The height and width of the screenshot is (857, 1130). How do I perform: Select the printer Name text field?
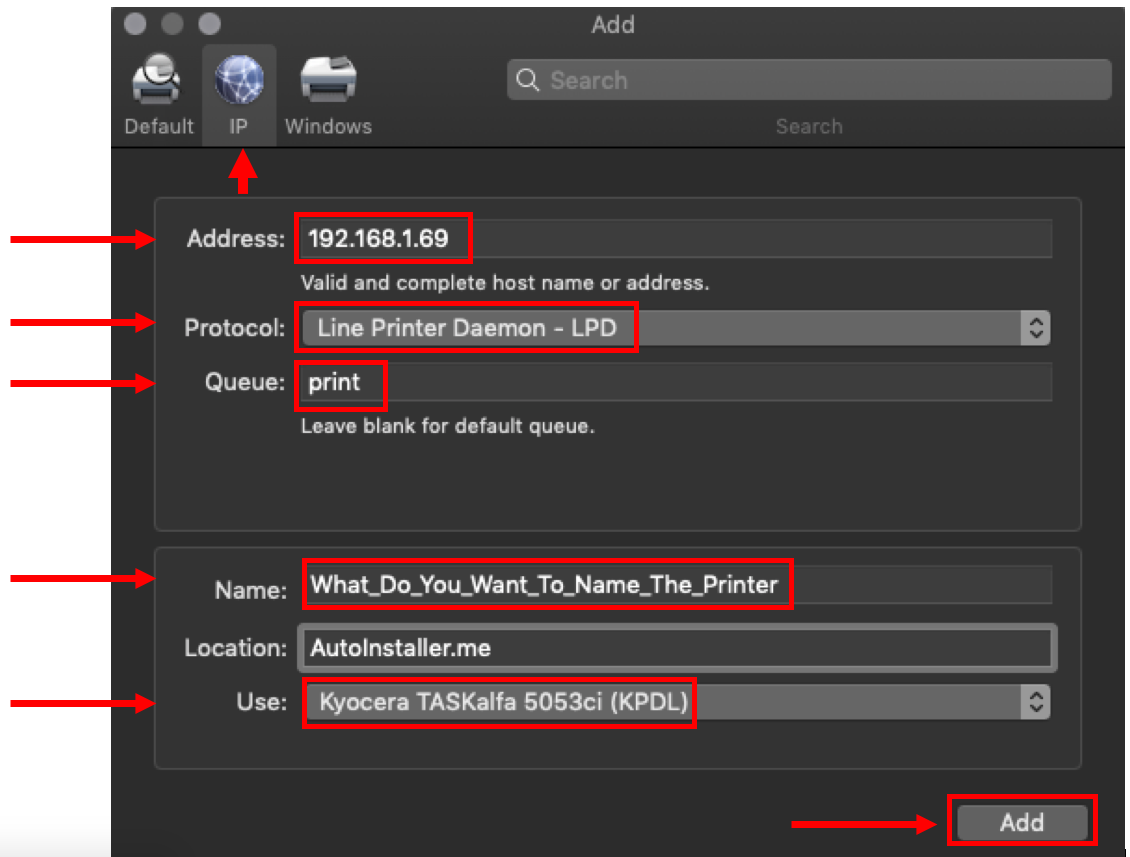point(675,586)
